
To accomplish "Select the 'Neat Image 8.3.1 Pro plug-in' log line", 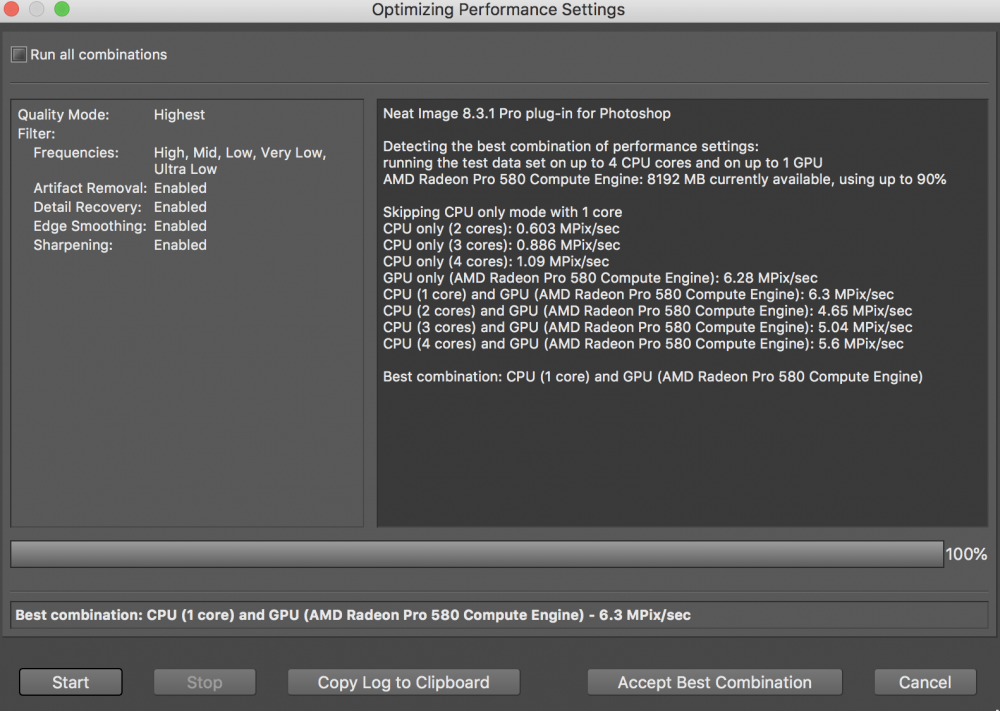I will click(x=527, y=114).
